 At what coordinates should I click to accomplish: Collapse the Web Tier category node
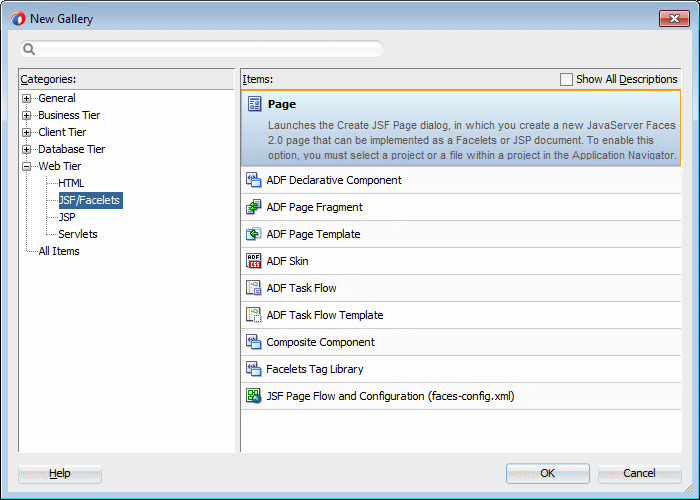pyautogui.click(x=26, y=166)
